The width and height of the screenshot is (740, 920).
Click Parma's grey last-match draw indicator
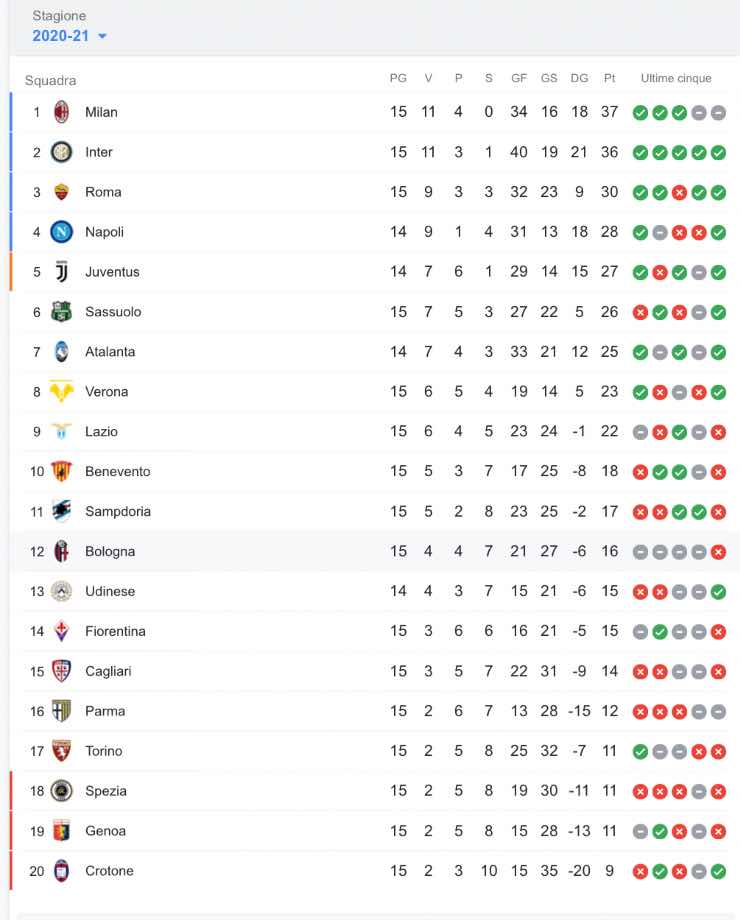pos(718,712)
